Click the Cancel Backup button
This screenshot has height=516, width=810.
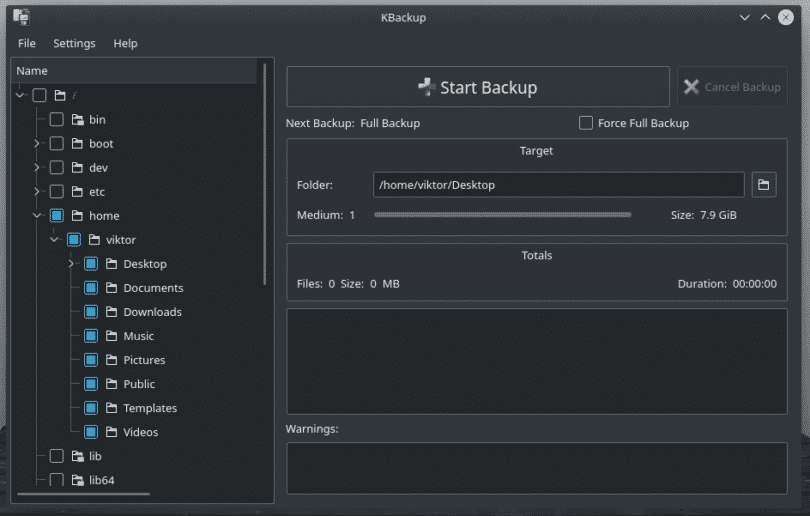coord(732,87)
